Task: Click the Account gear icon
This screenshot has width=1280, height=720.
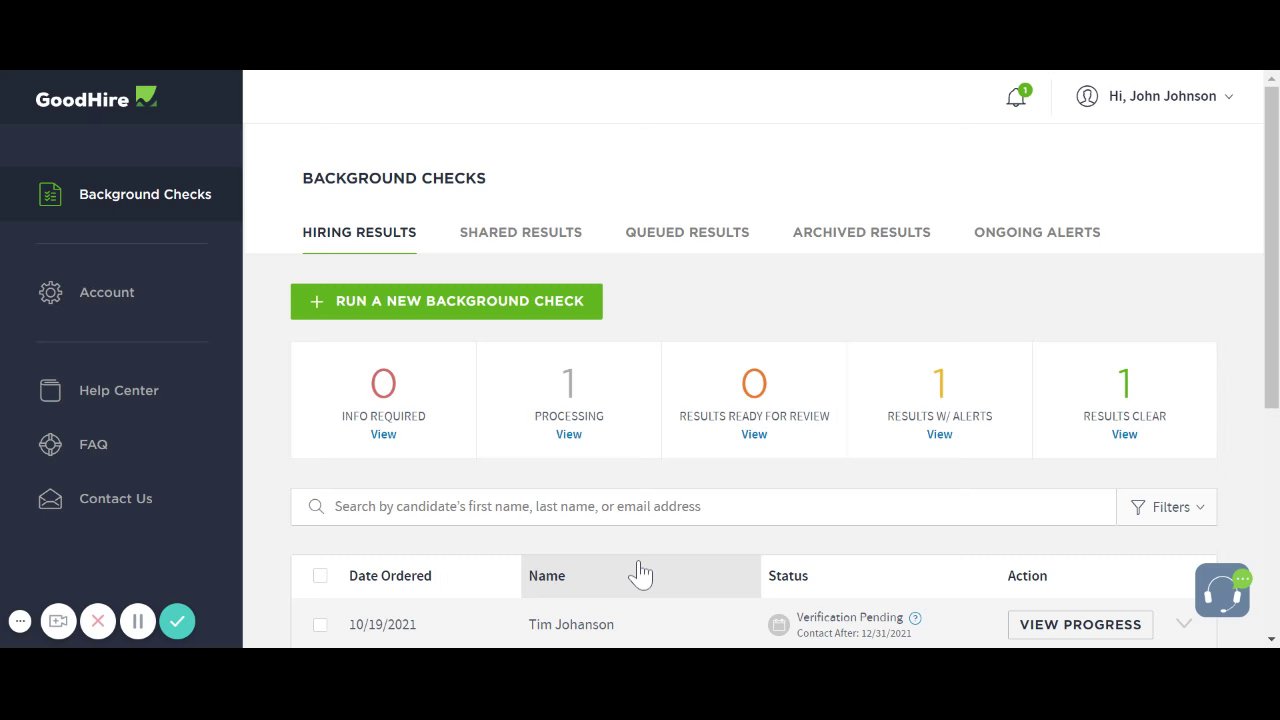Action: point(50,292)
